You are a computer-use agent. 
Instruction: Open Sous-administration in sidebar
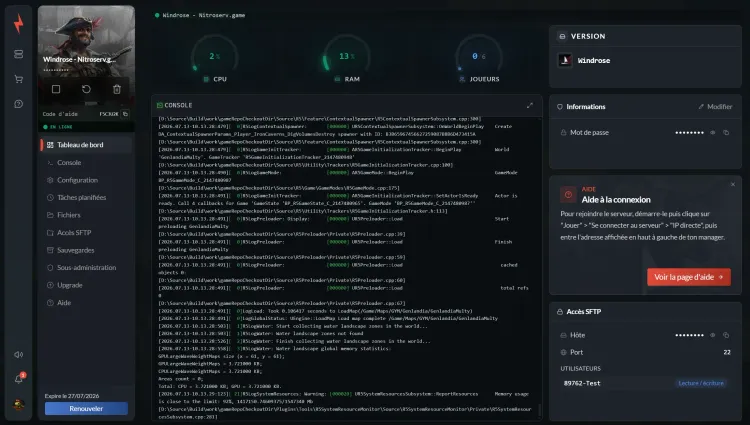pyautogui.click(x=86, y=268)
